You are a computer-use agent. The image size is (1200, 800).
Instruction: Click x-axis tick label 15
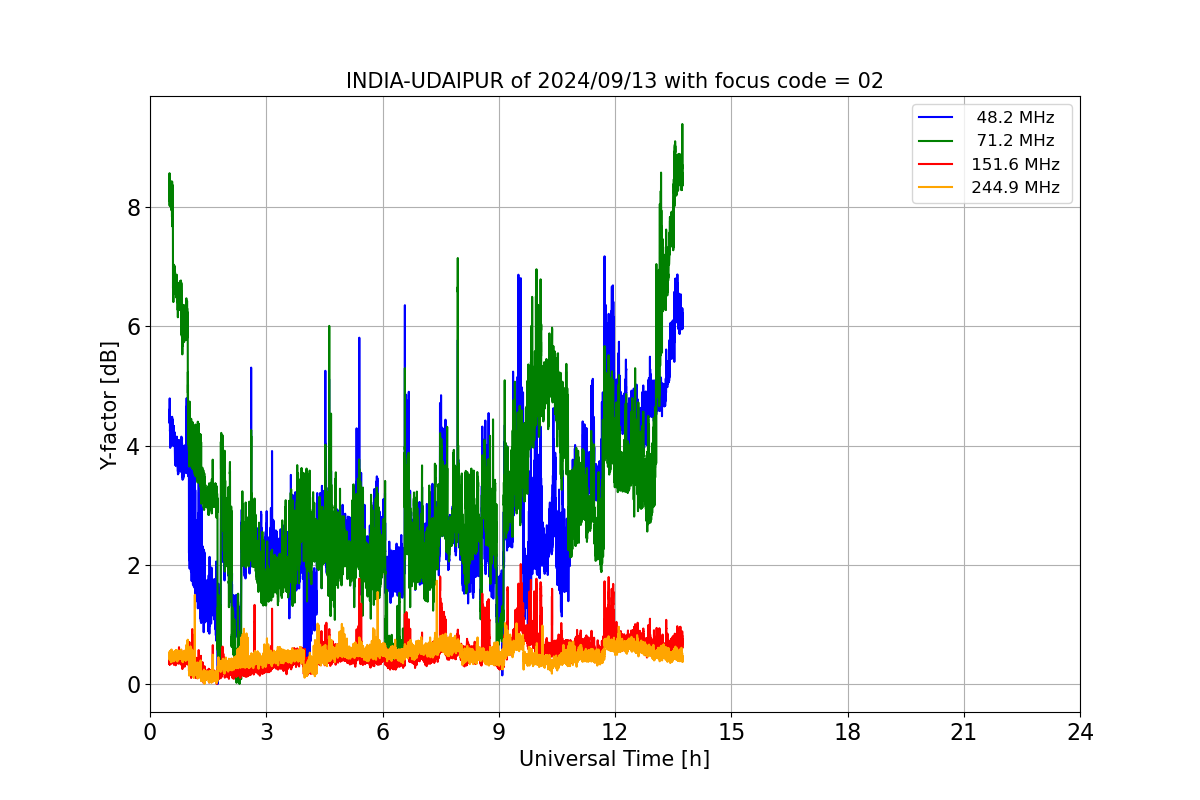point(731,731)
